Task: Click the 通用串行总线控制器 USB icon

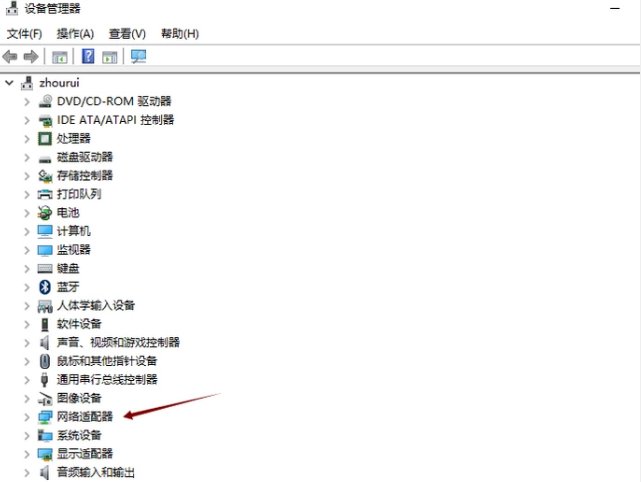Action: (x=45, y=380)
